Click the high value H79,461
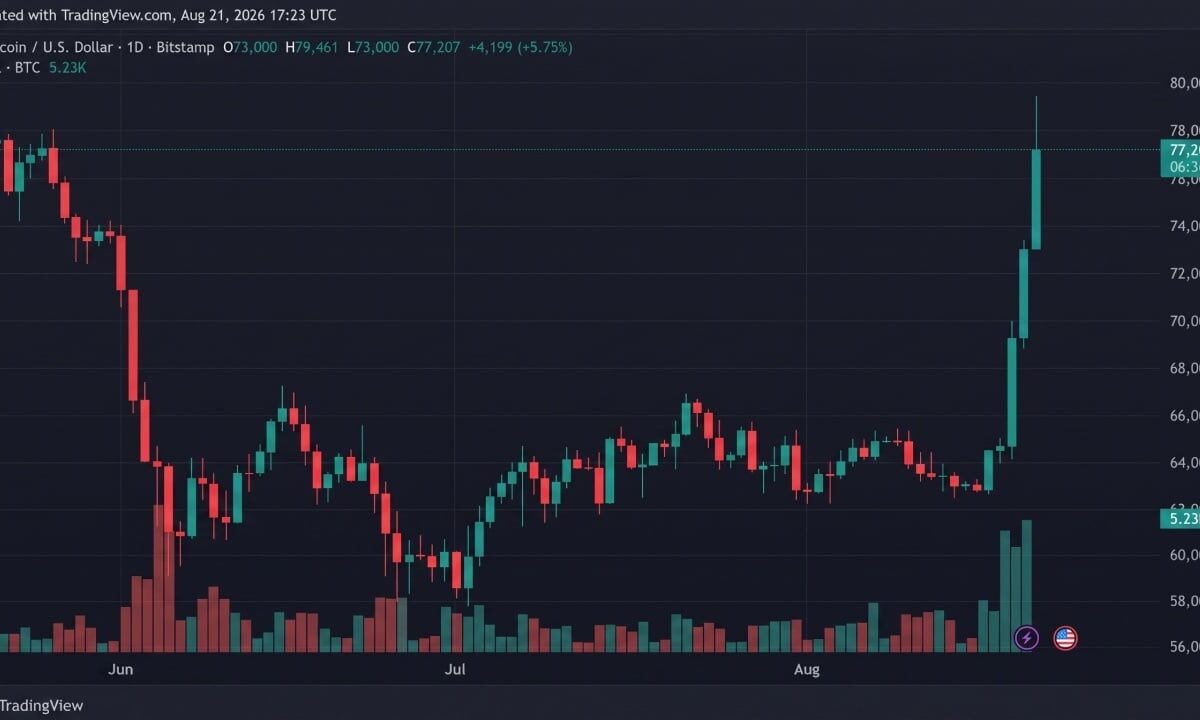 click(313, 47)
